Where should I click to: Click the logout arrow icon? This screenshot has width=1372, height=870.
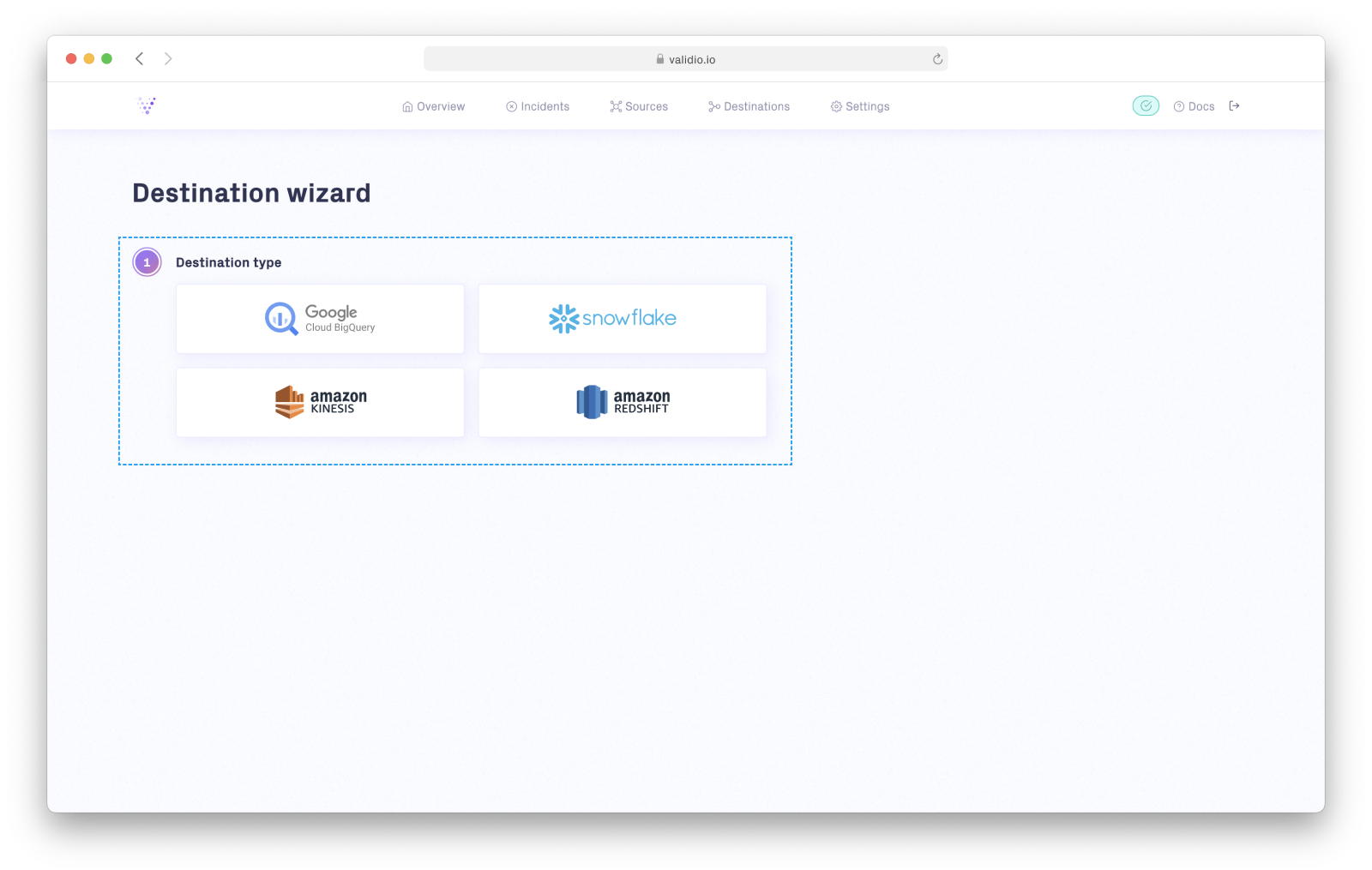click(x=1234, y=105)
